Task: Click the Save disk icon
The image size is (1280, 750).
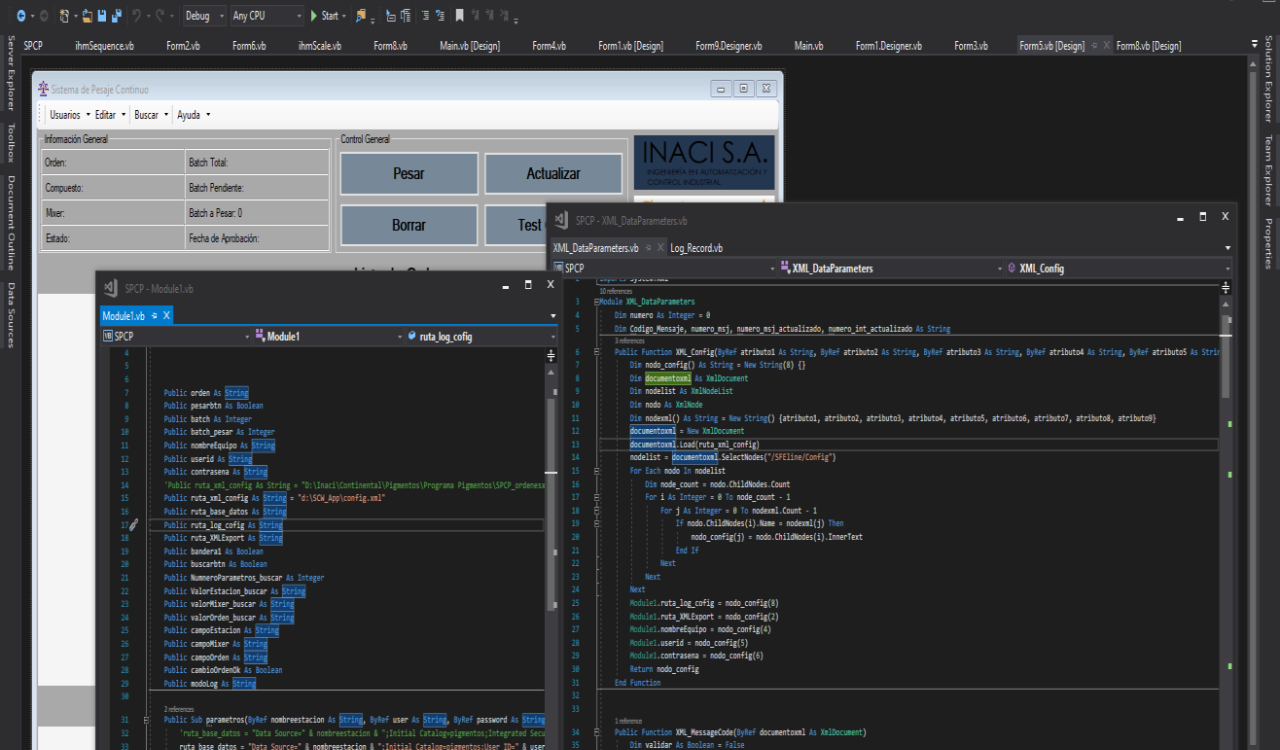Action: [x=102, y=16]
